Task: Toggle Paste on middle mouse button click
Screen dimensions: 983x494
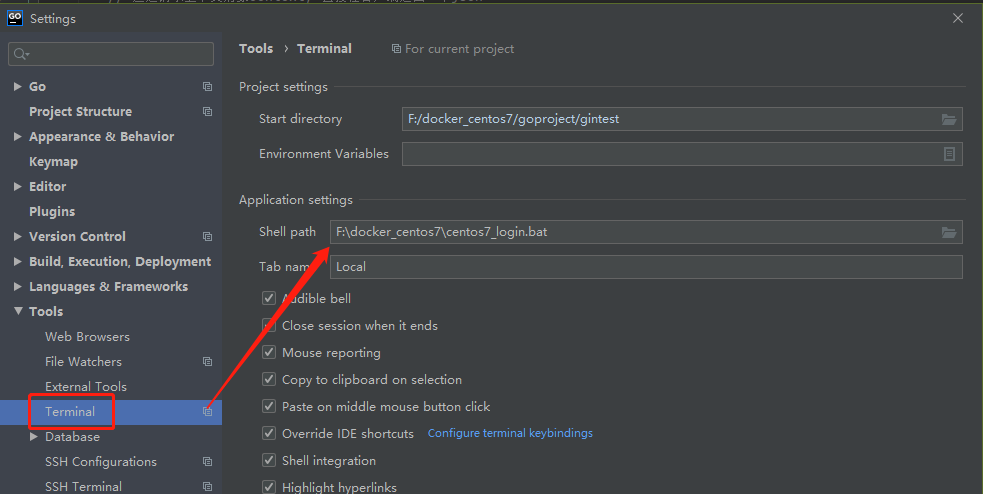Action: tap(269, 406)
